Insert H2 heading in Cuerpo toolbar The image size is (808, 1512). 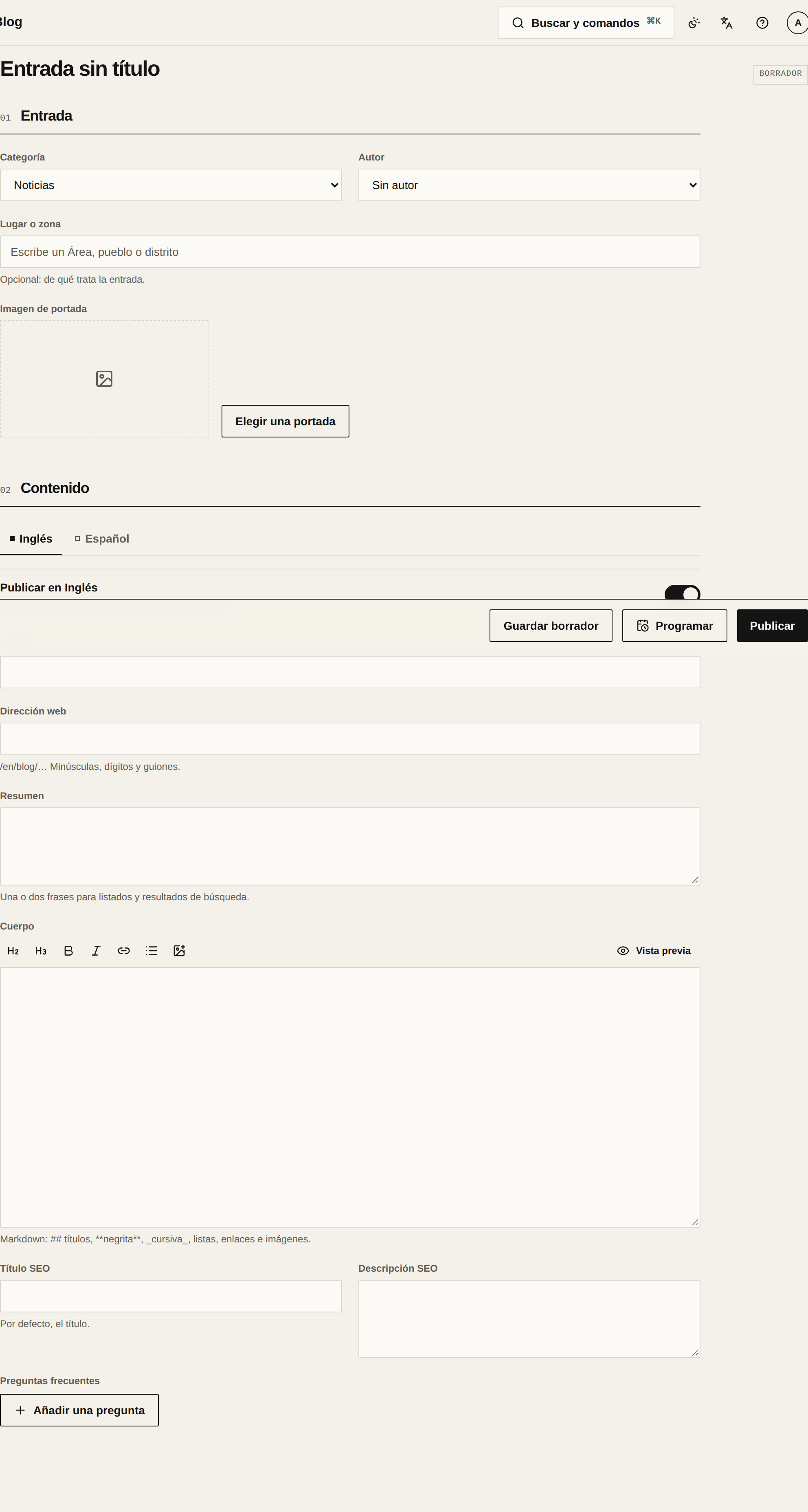13,951
